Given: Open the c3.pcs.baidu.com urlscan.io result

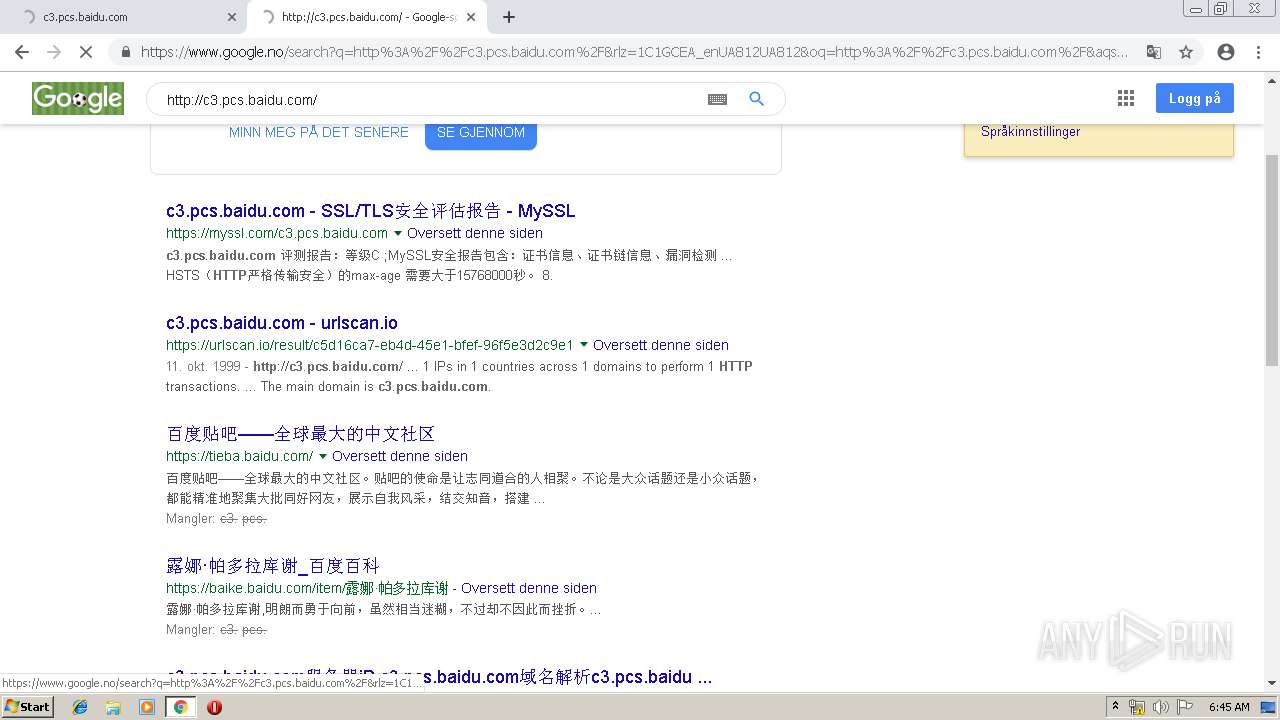Looking at the screenshot, I should (282, 323).
